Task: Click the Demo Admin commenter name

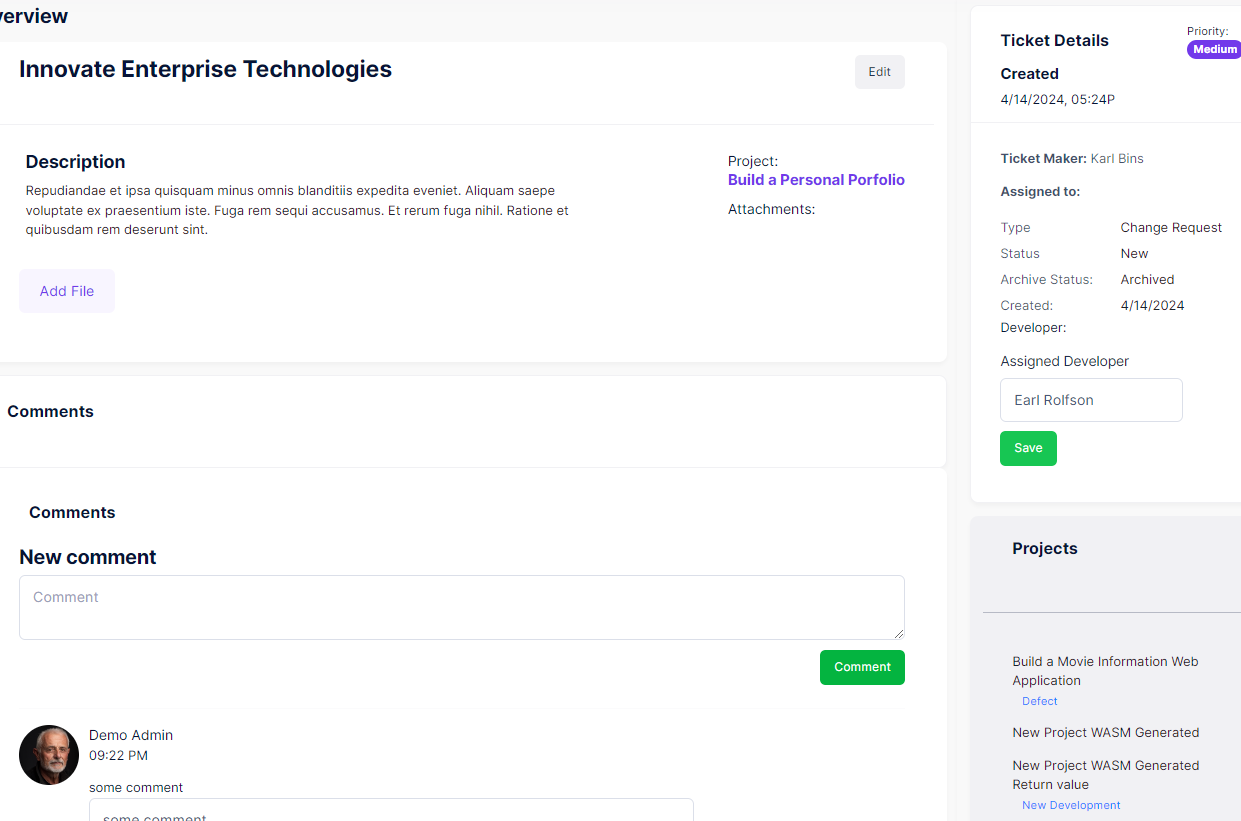Action: pyautogui.click(x=131, y=735)
